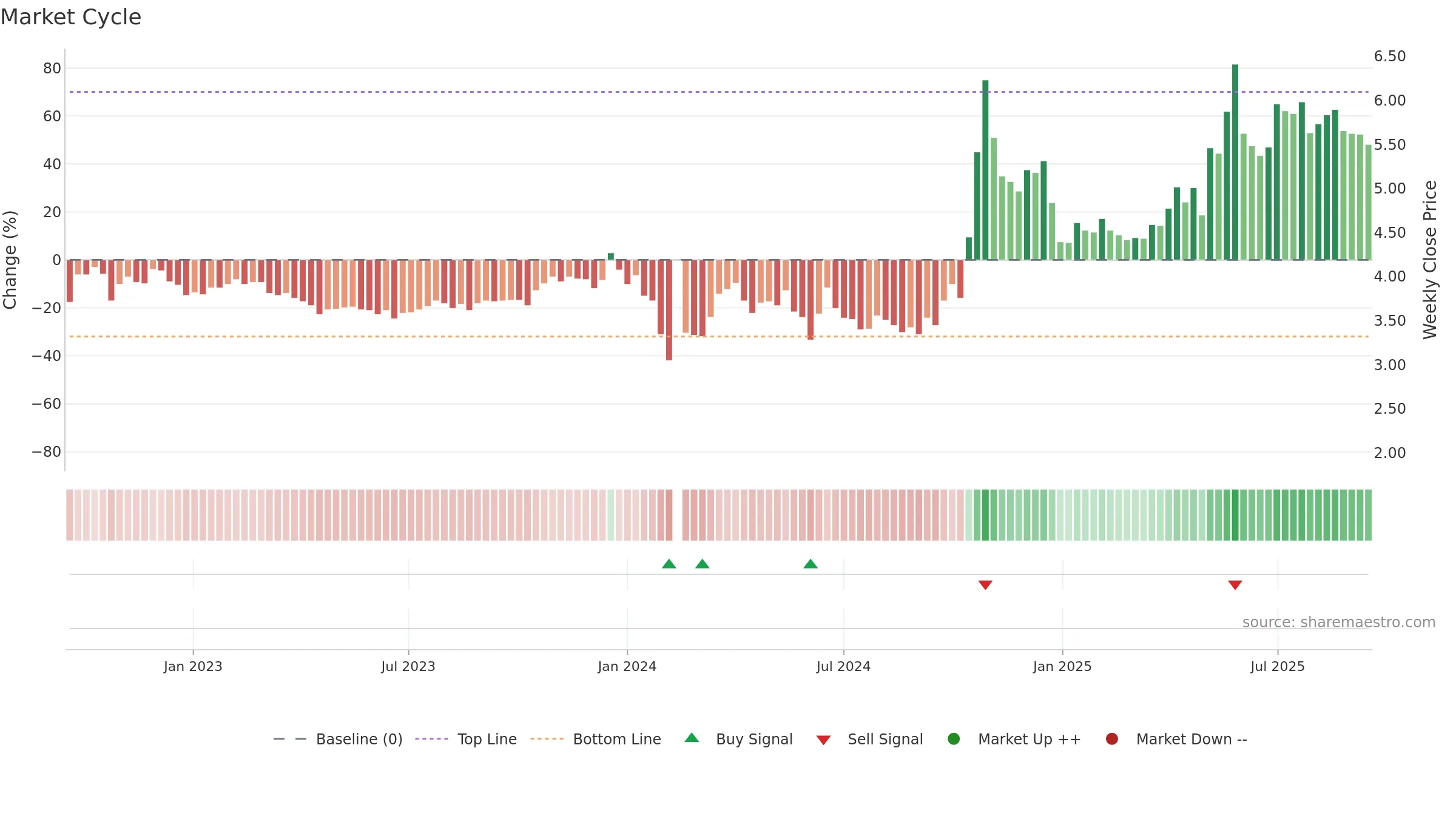Click the Weekly Close Price axis title
1456x819 pixels.
pyautogui.click(x=1430, y=260)
